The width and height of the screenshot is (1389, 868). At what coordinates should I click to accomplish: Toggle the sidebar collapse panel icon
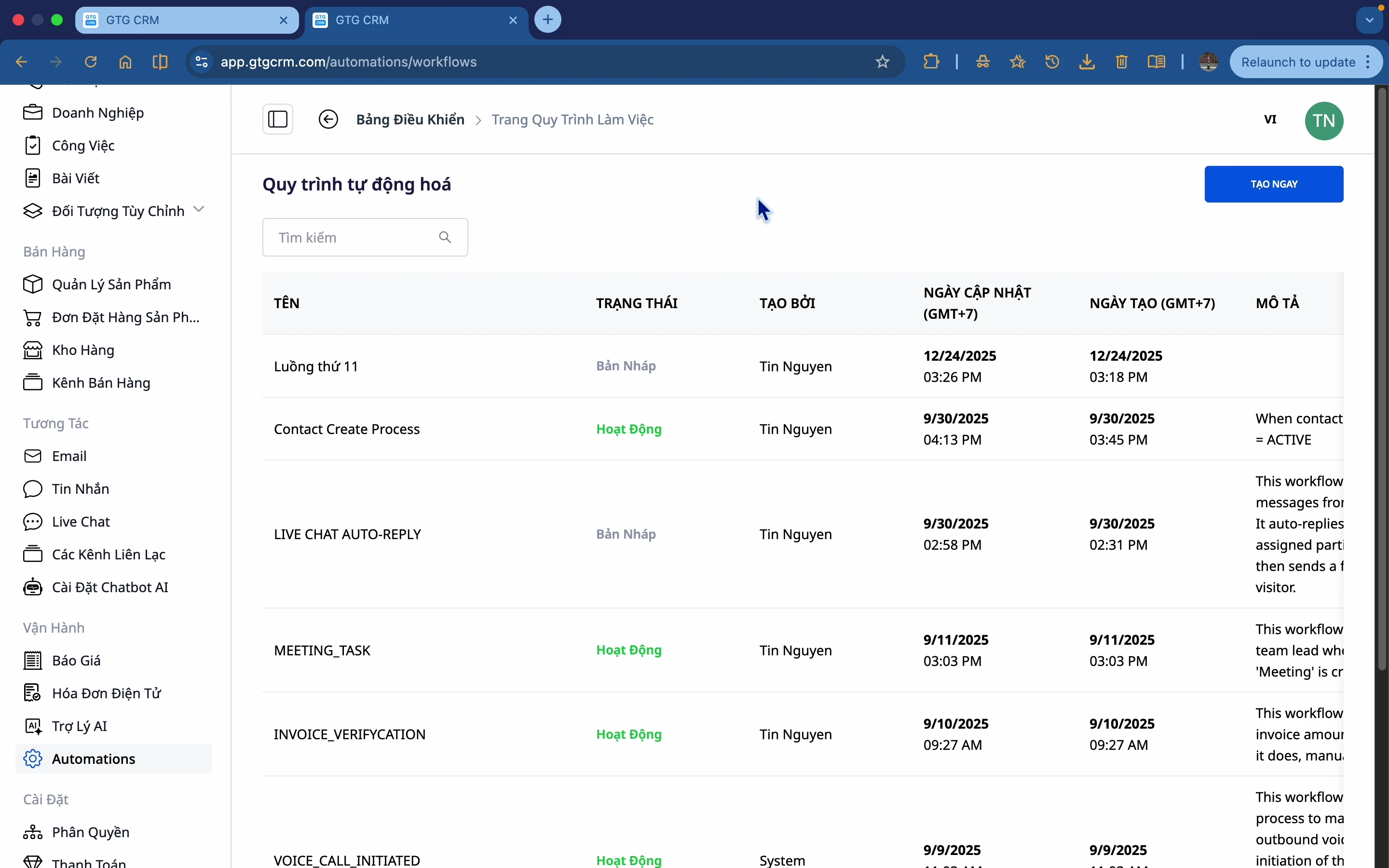coord(278,120)
